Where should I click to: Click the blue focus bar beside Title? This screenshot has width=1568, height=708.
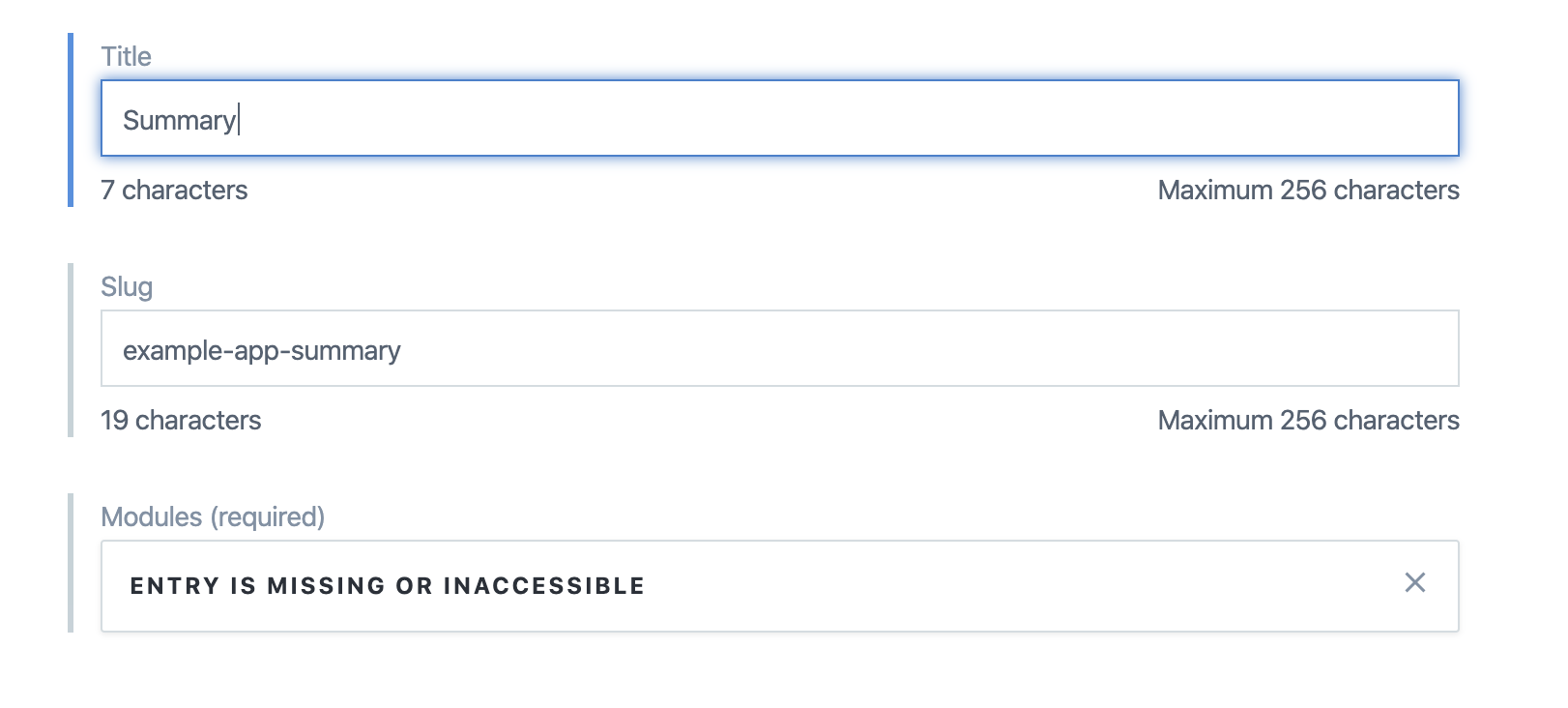(71, 120)
